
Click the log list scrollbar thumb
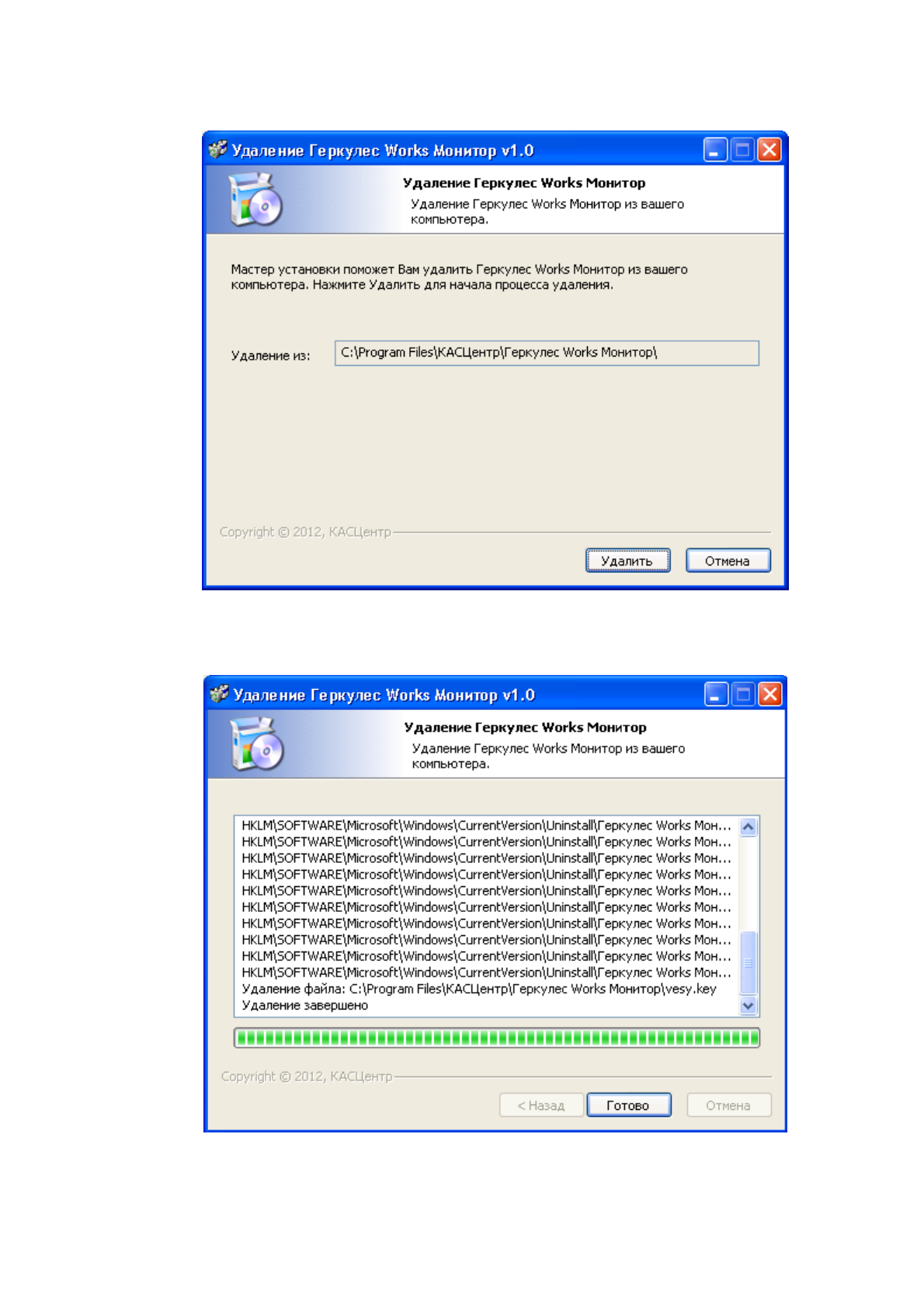pos(749,962)
